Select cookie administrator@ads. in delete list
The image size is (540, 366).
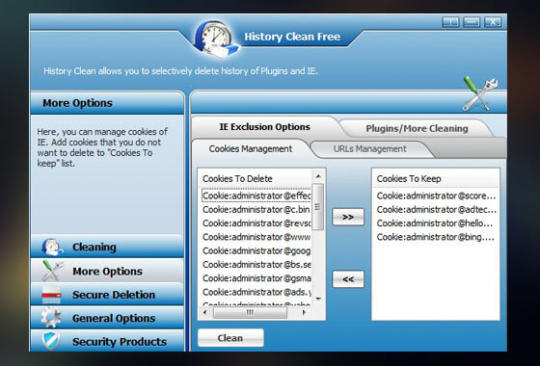[x=256, y=292]
